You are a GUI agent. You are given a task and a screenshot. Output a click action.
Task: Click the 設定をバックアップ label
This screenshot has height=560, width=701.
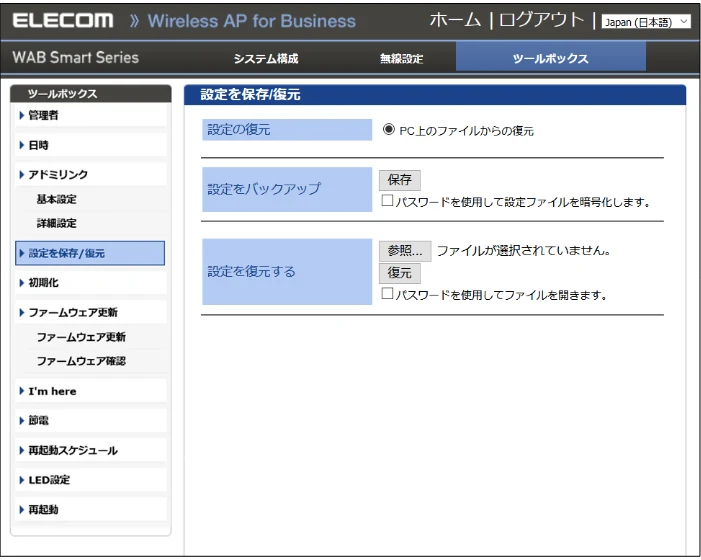pos(264,189)
